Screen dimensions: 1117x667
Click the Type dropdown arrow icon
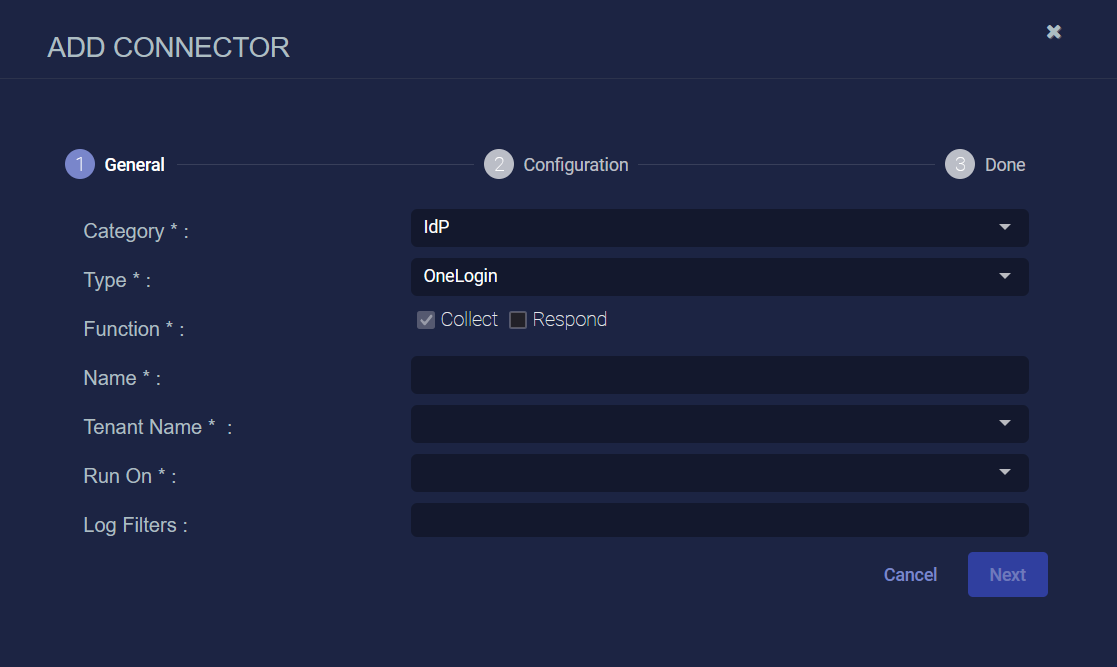(1005, 277)
